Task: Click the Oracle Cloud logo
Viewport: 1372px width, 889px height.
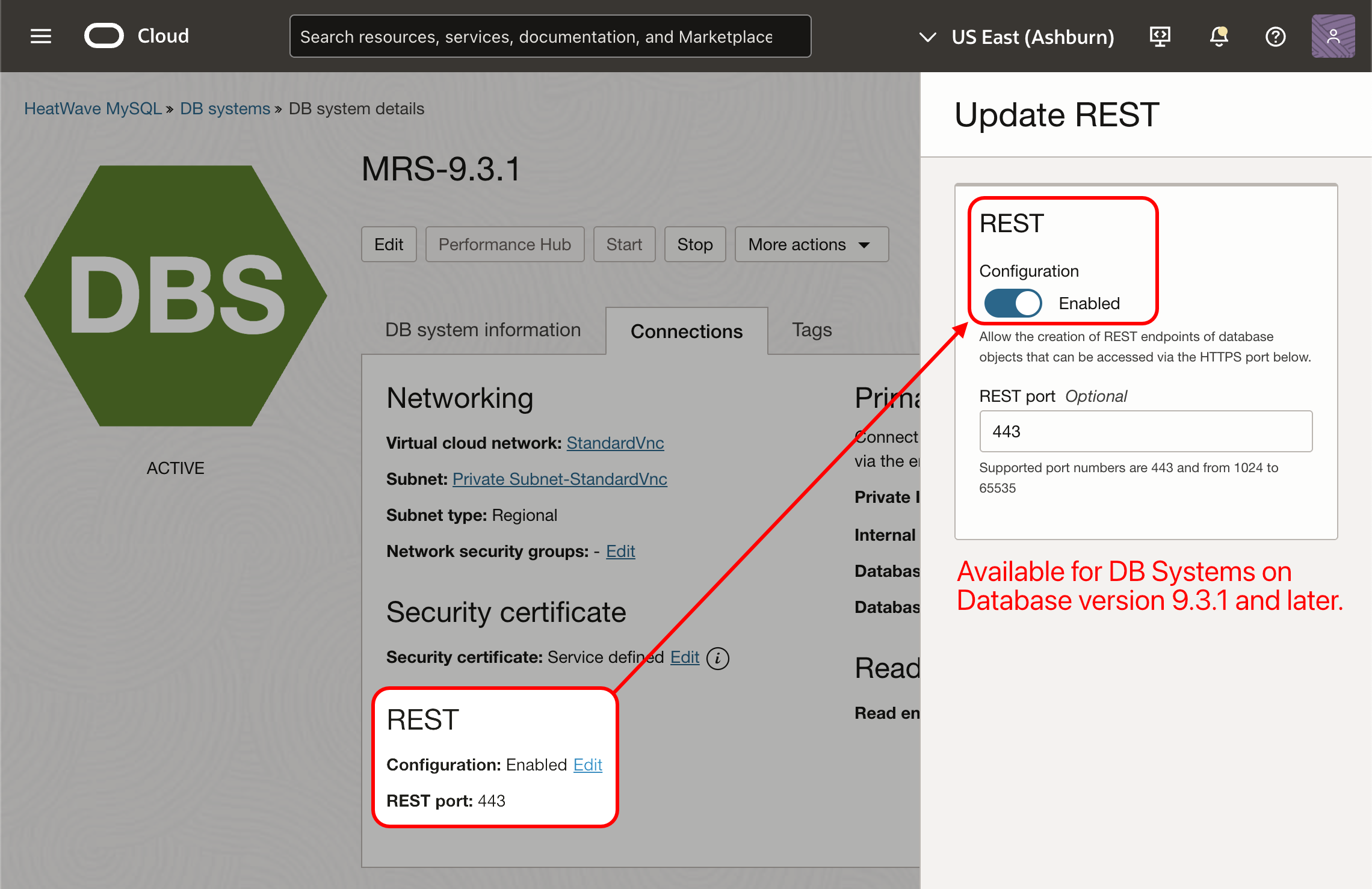Action: tap(104, 36)
